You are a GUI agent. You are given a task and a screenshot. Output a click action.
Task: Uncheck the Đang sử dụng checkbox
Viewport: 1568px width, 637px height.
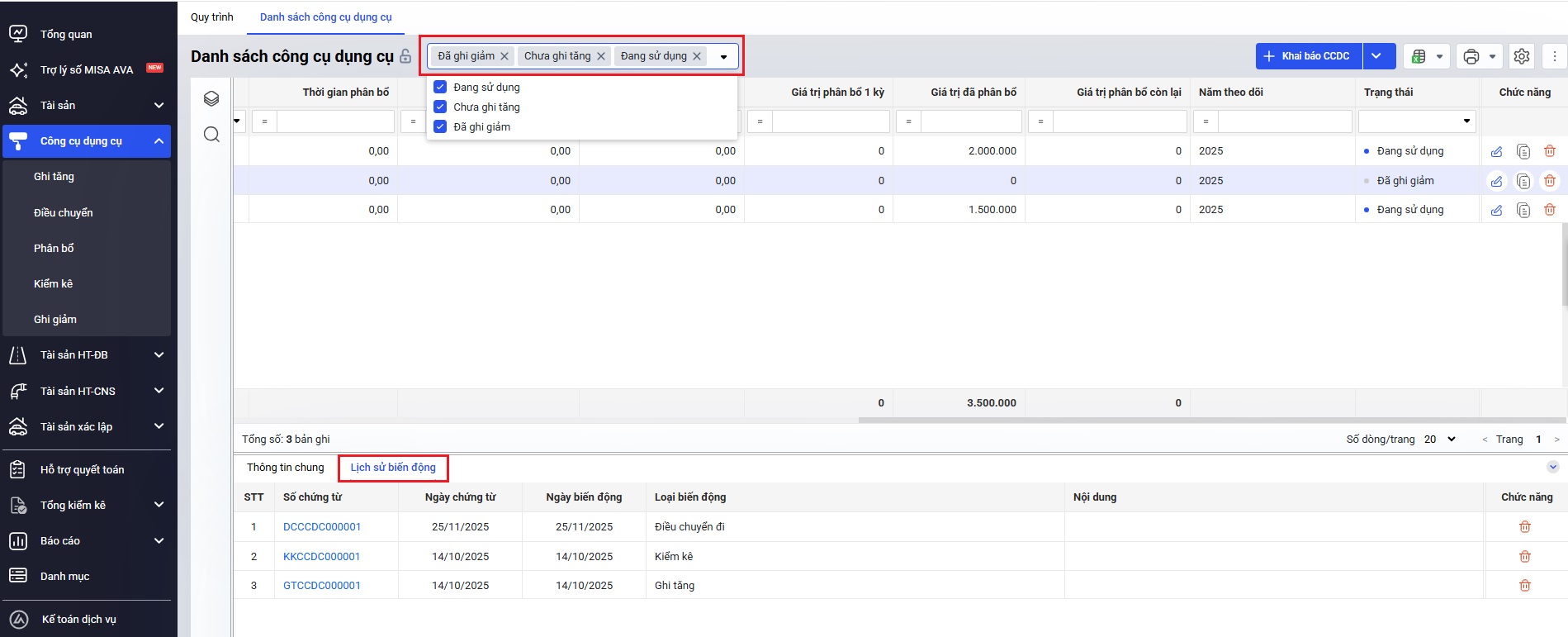point(440,87)
